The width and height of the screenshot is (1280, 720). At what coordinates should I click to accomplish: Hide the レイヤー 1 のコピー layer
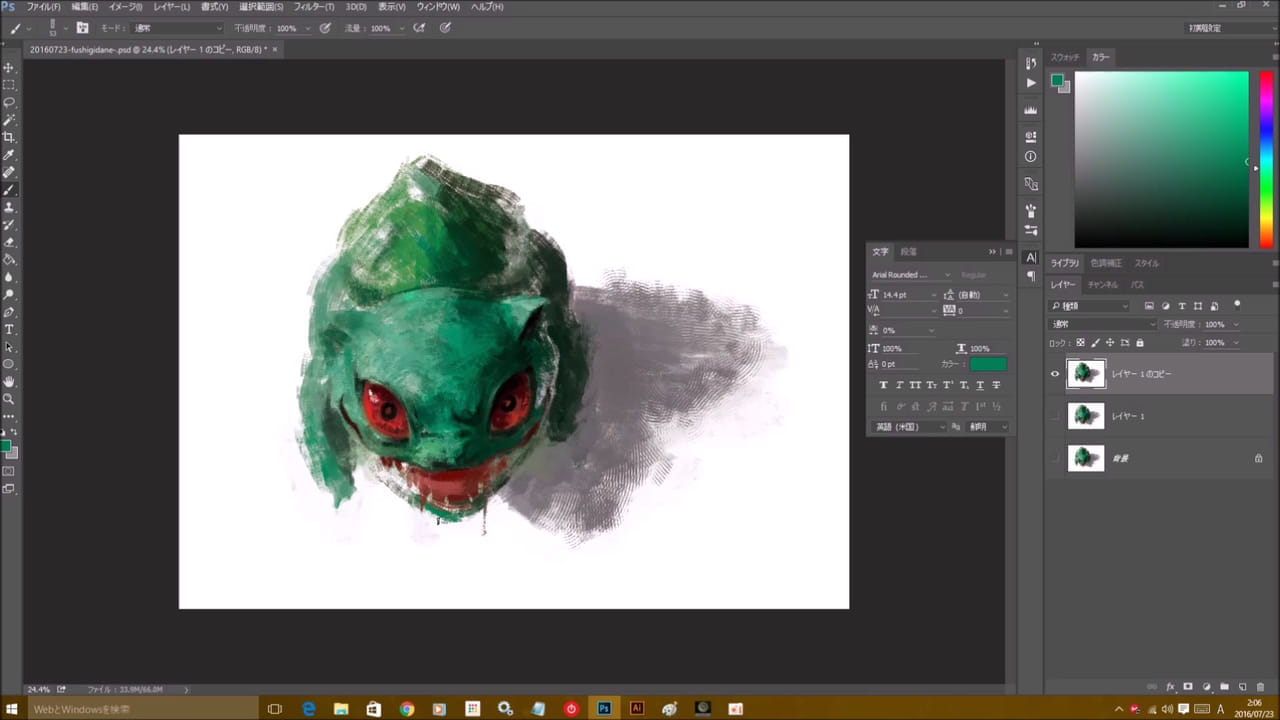[1055, 374]
